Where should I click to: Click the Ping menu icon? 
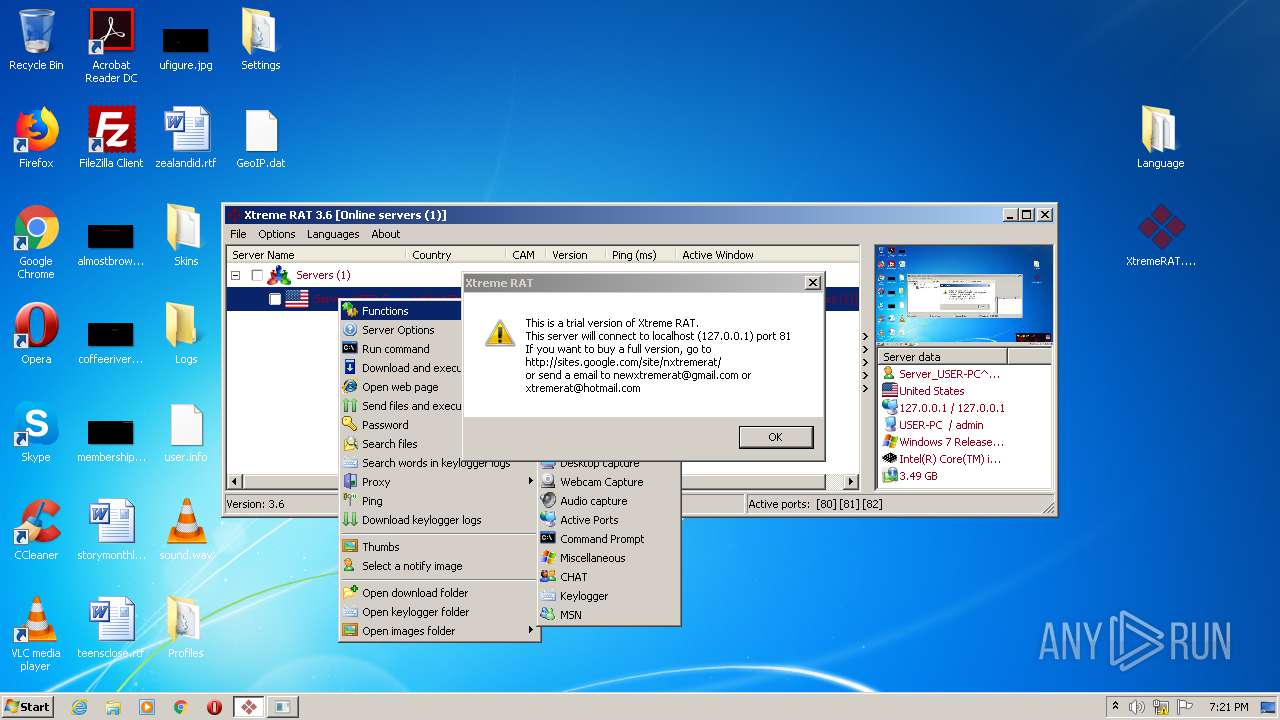[x=350, y=501]
